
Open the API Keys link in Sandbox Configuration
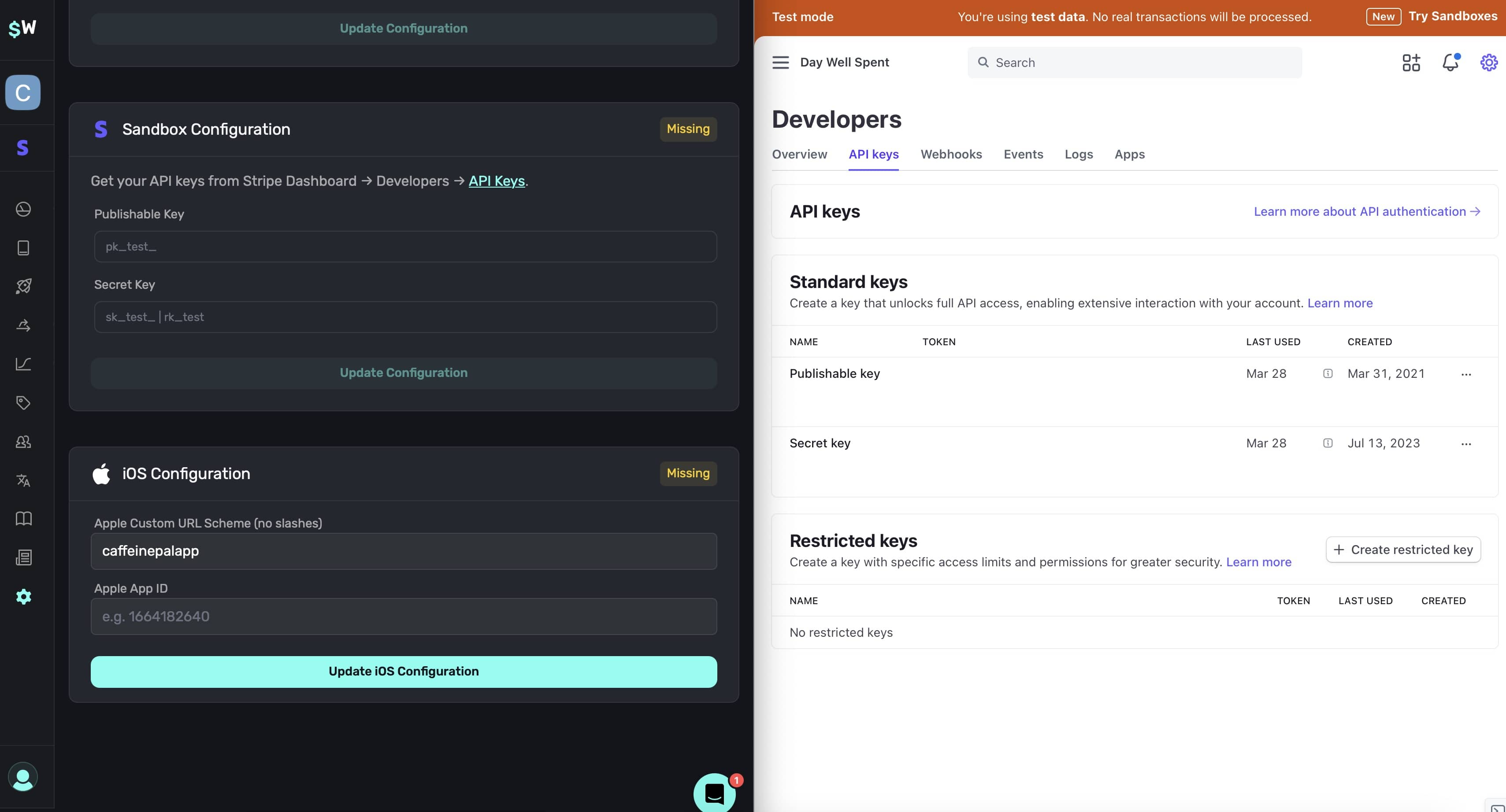(497, 181)
